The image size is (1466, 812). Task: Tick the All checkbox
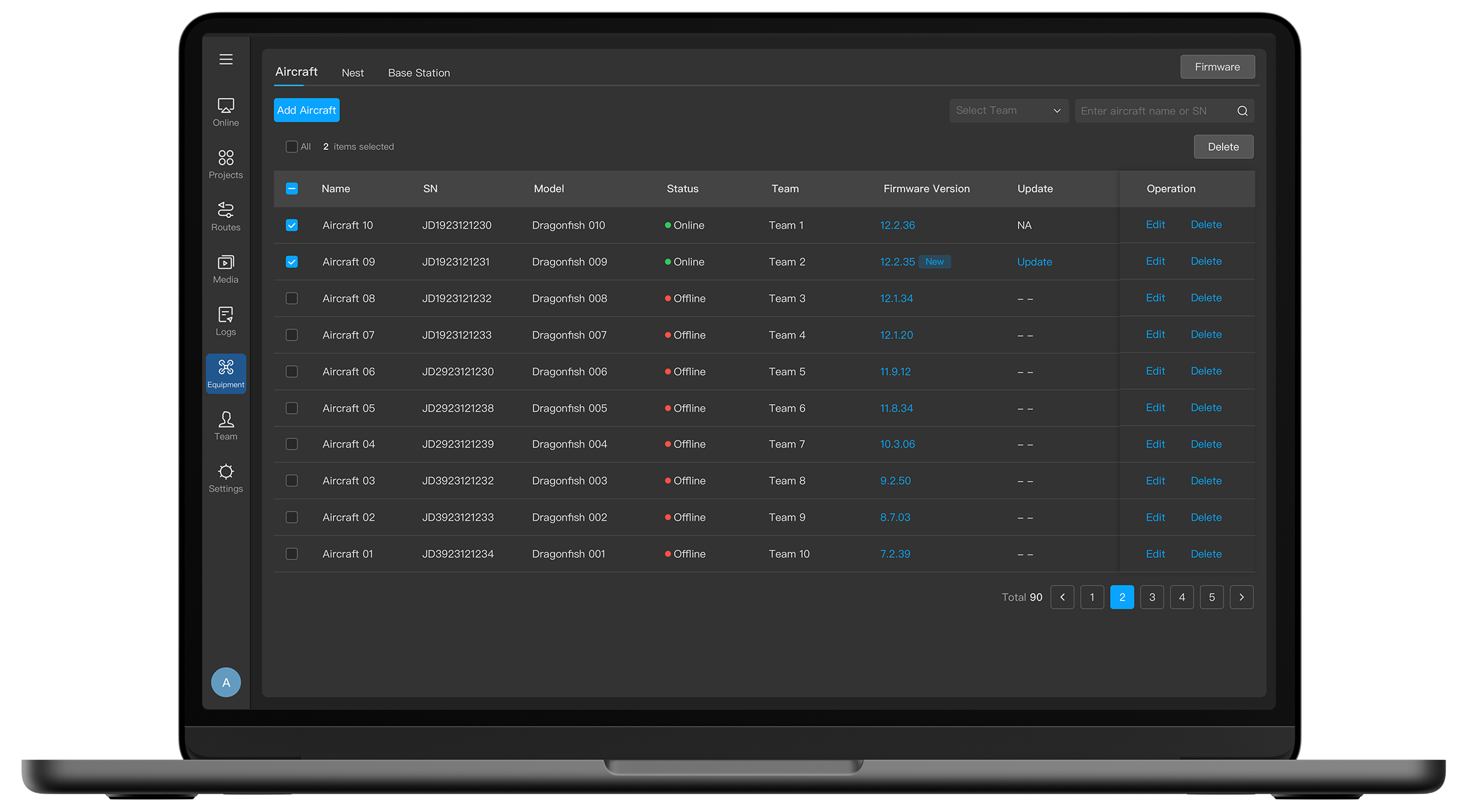[292, 147]
